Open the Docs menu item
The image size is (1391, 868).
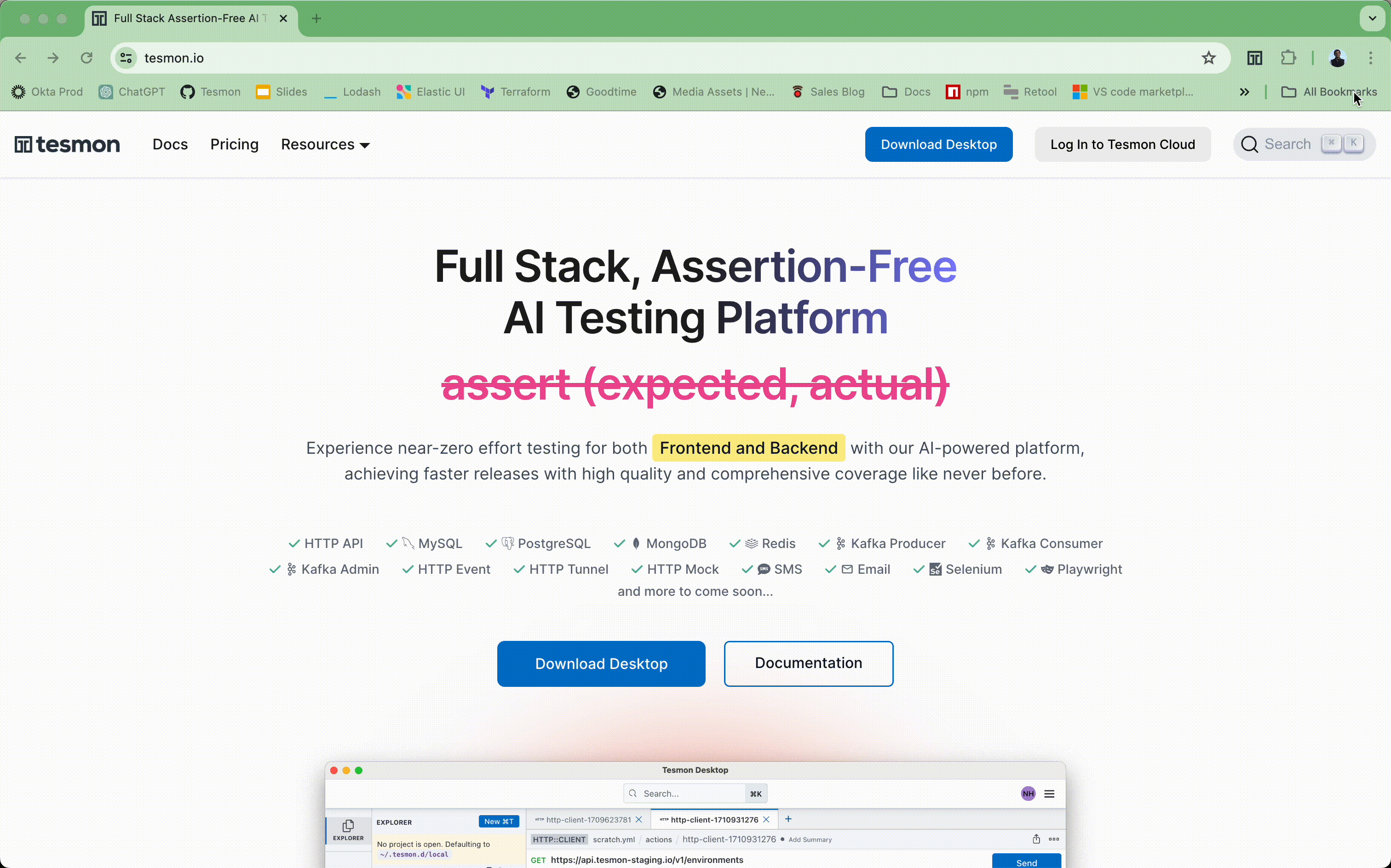pos(170,144)
